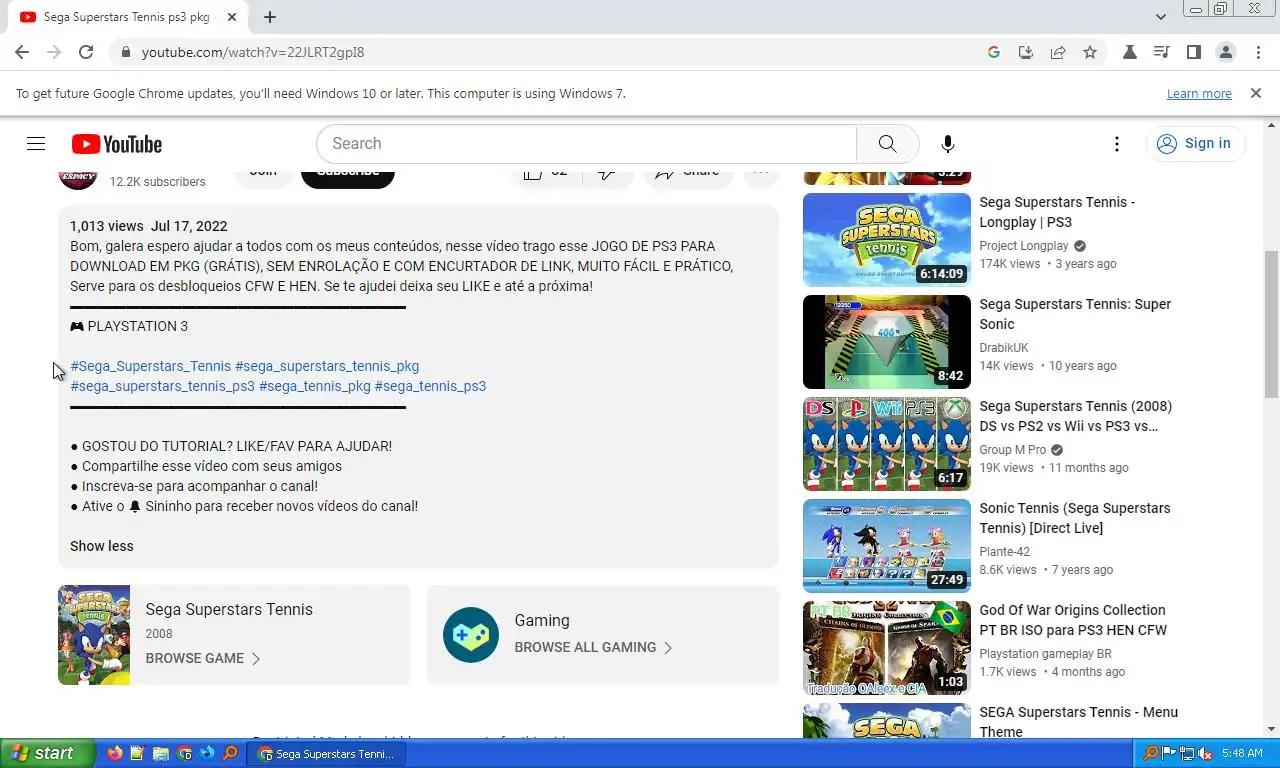The width and height of the screenshot is (1280, 768).
Task: View site information lock icon
Action: (x=125, y=52)
